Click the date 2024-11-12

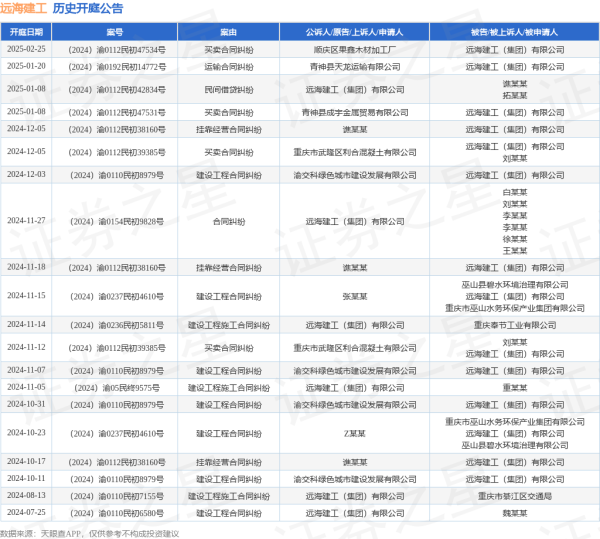(26, 347)
